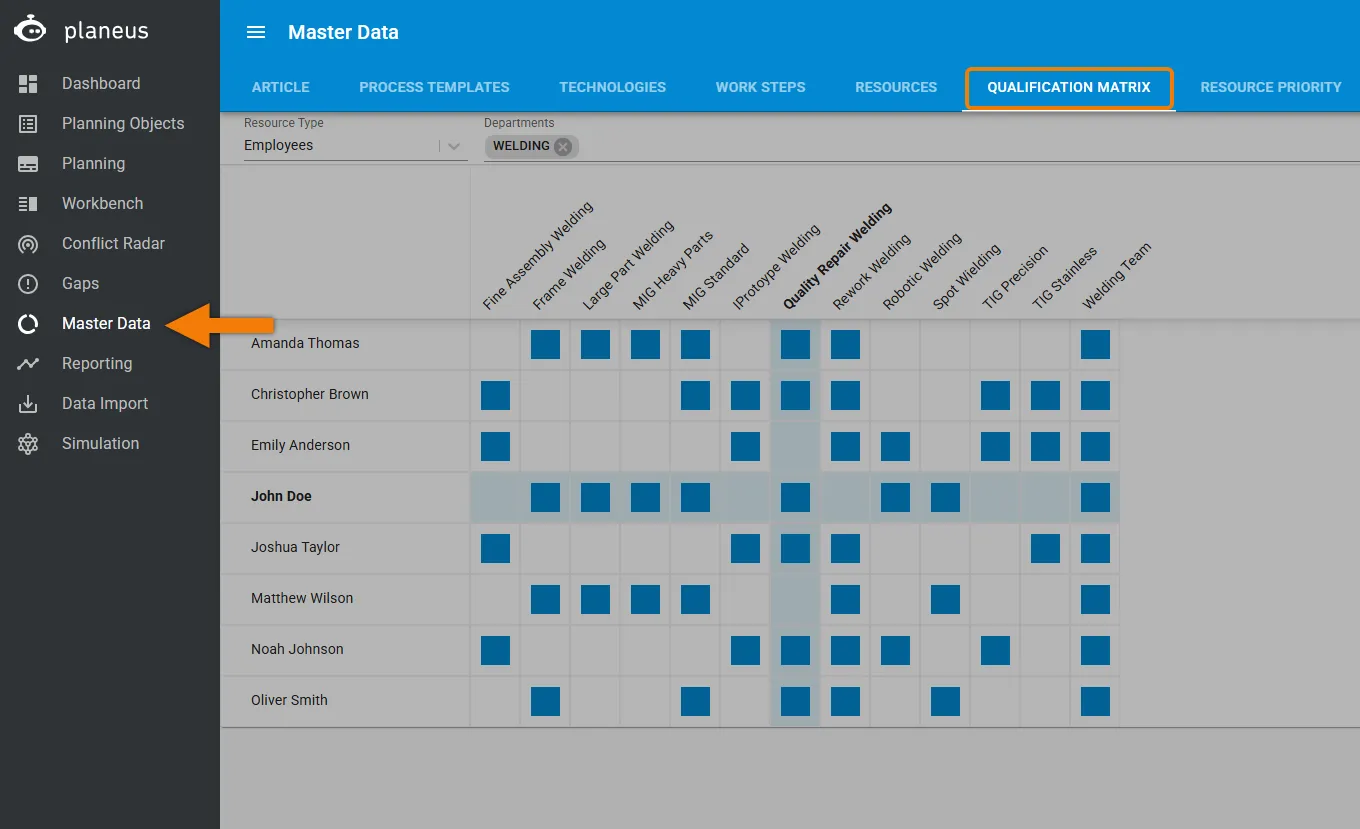Click the Planning Objects list icon
1360x829 pixels.
tap(28, 124)
